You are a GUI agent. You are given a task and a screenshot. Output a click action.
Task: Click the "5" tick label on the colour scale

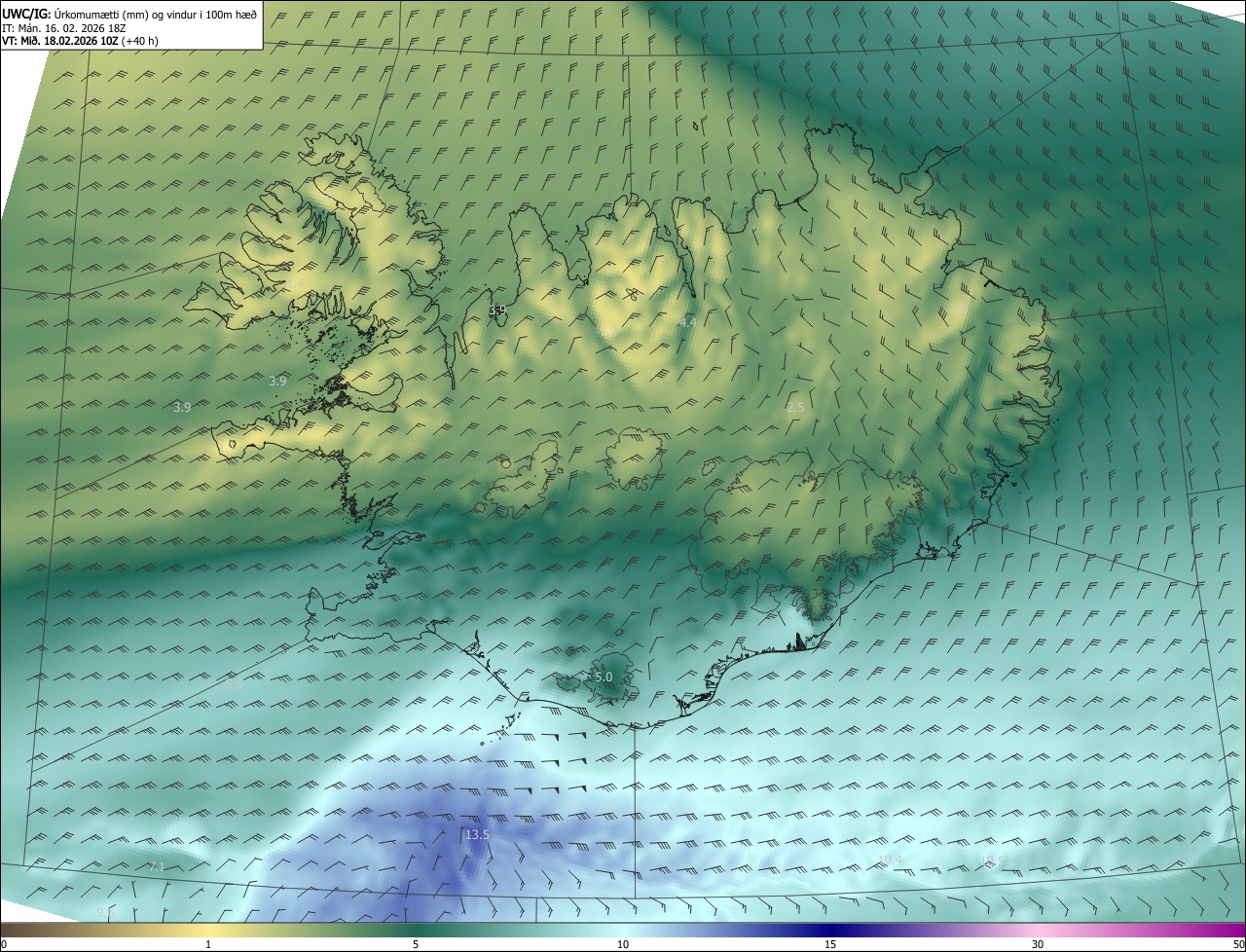(x=416, y=944)
